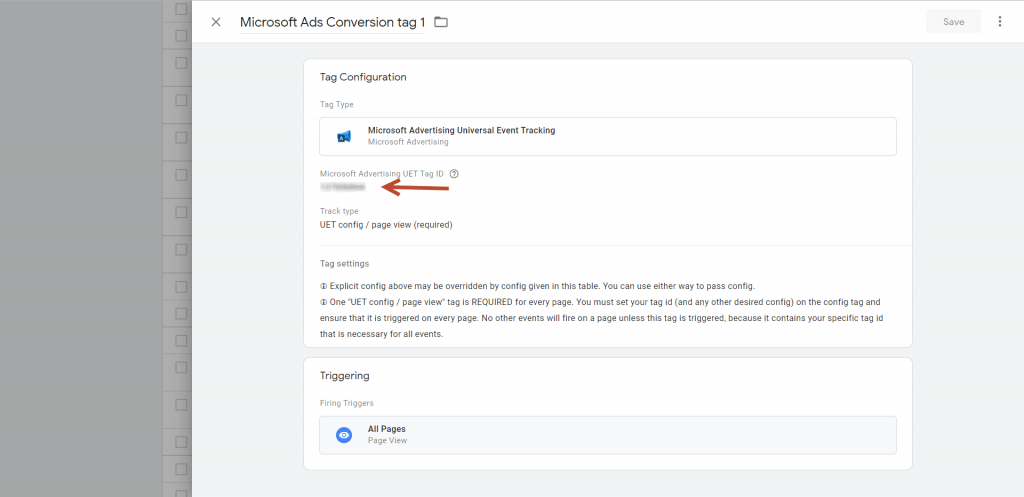Open help icon beside UET Tag ID

pos(455,174)
